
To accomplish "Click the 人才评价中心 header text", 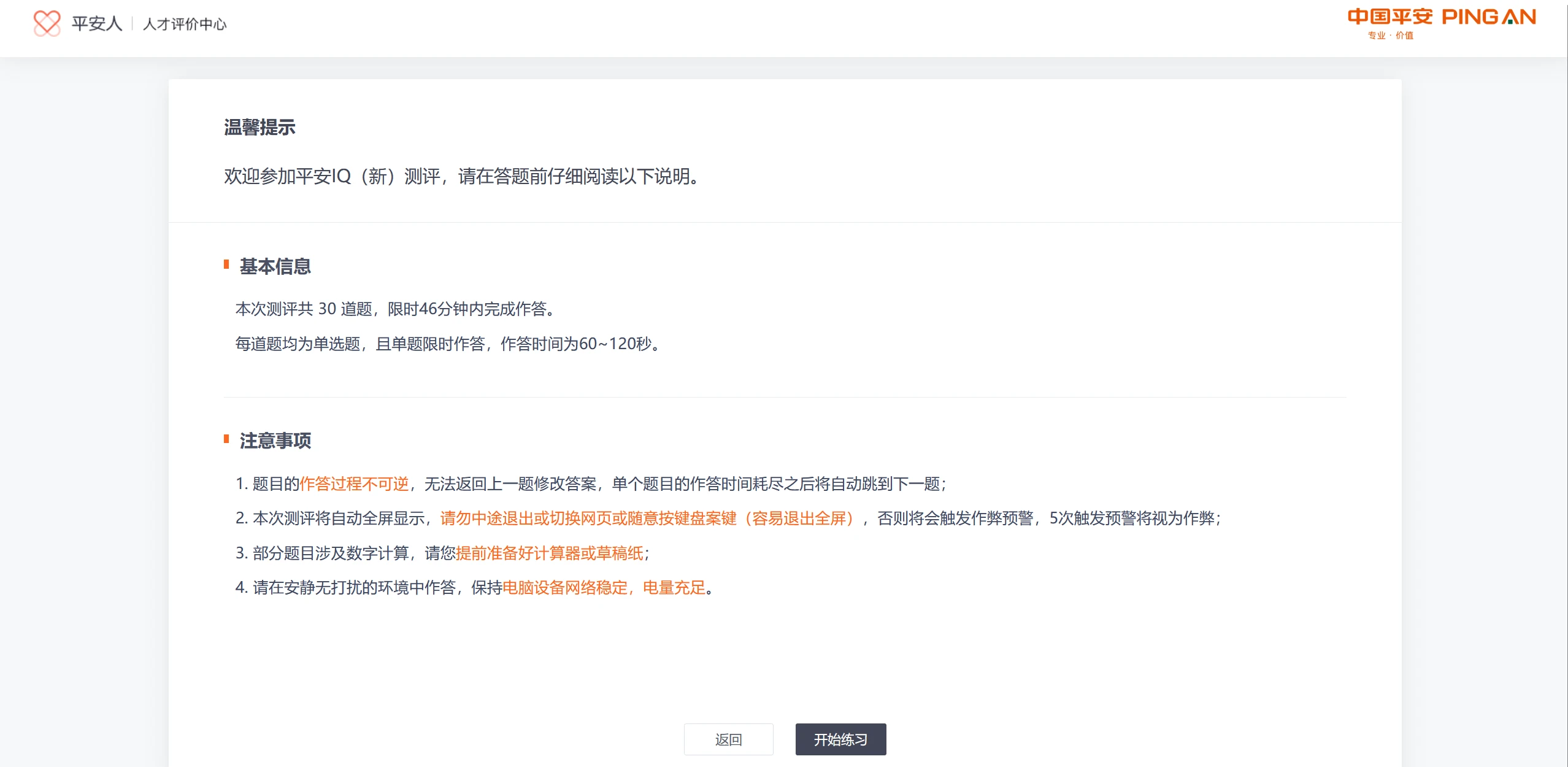I will pyautogui.click(x=185, y=24).
